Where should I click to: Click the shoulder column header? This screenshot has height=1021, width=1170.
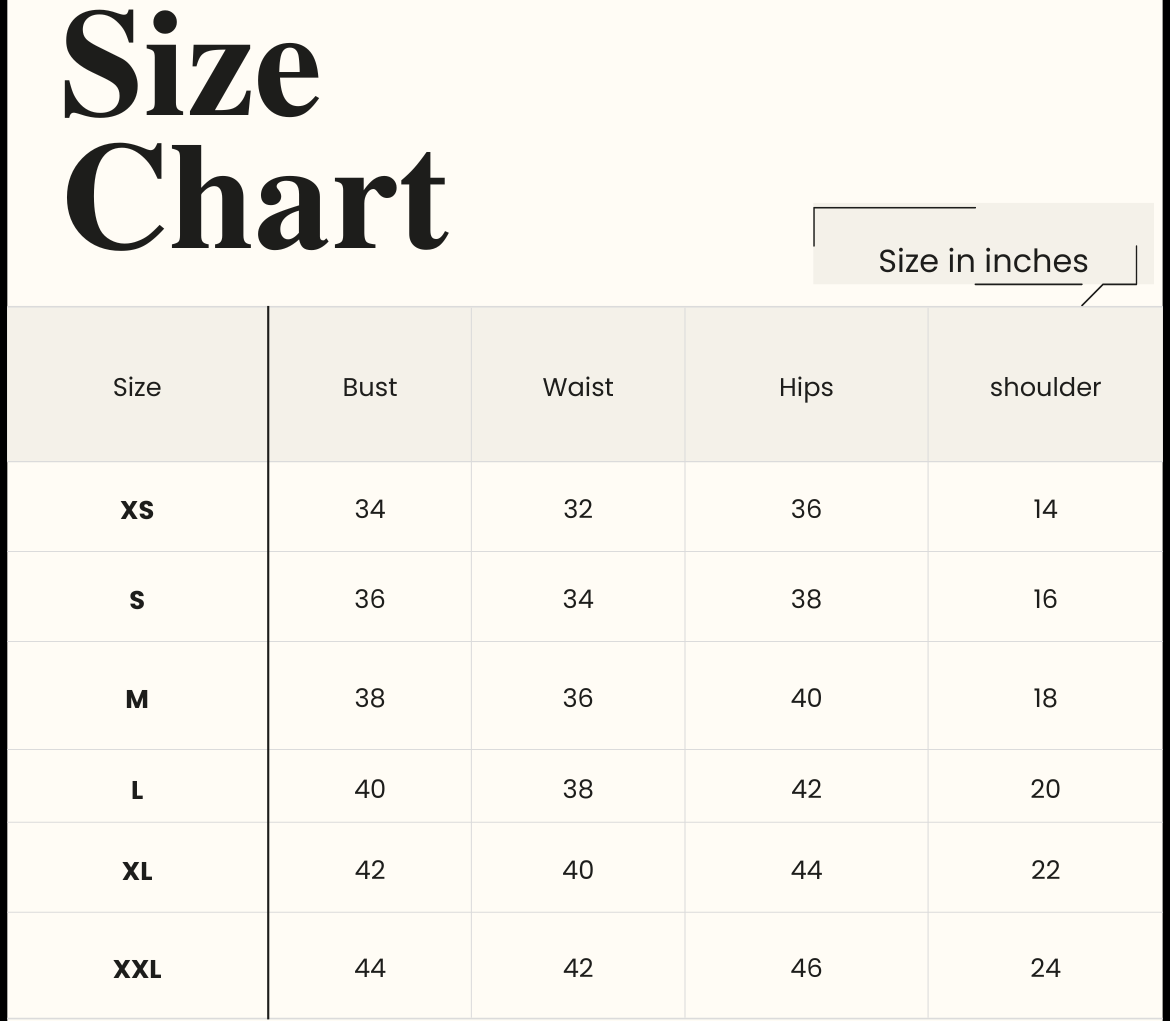tap(1045, 387)
